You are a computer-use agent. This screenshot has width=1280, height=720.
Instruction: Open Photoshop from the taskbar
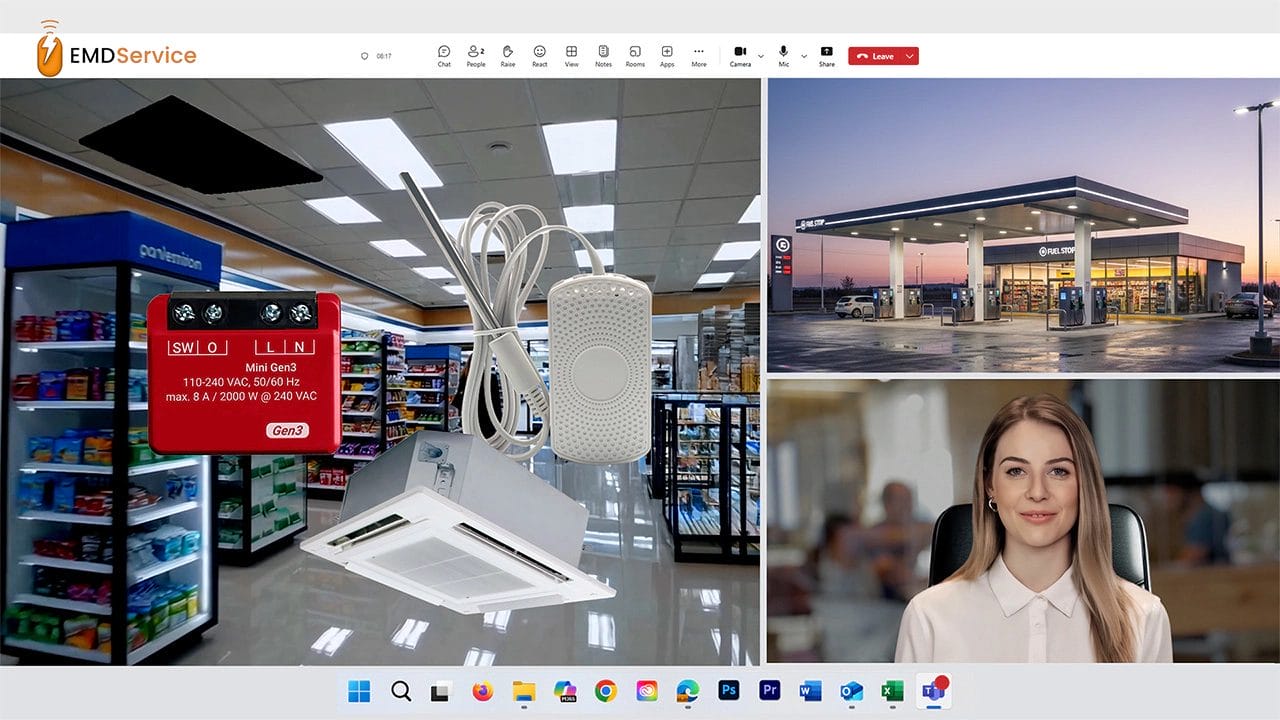point(728,691)
